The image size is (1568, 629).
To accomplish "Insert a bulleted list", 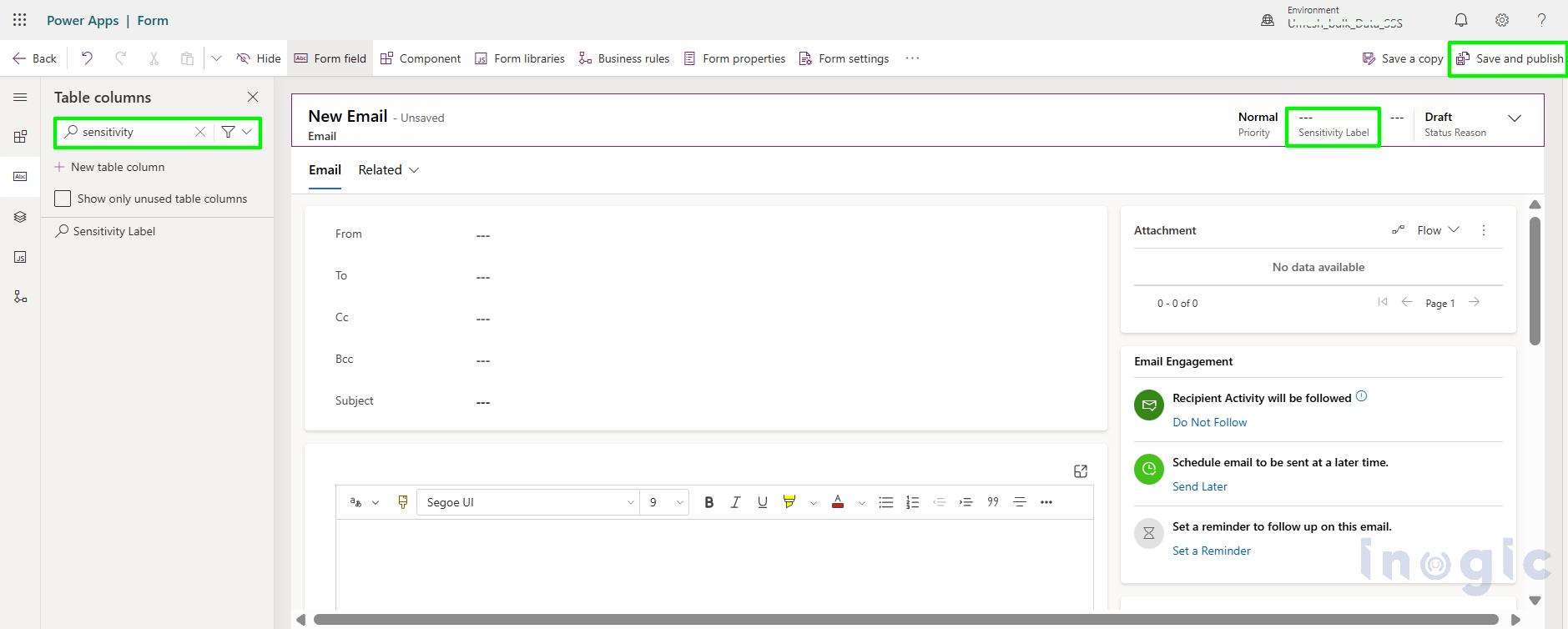I will [x=886, y=502].
